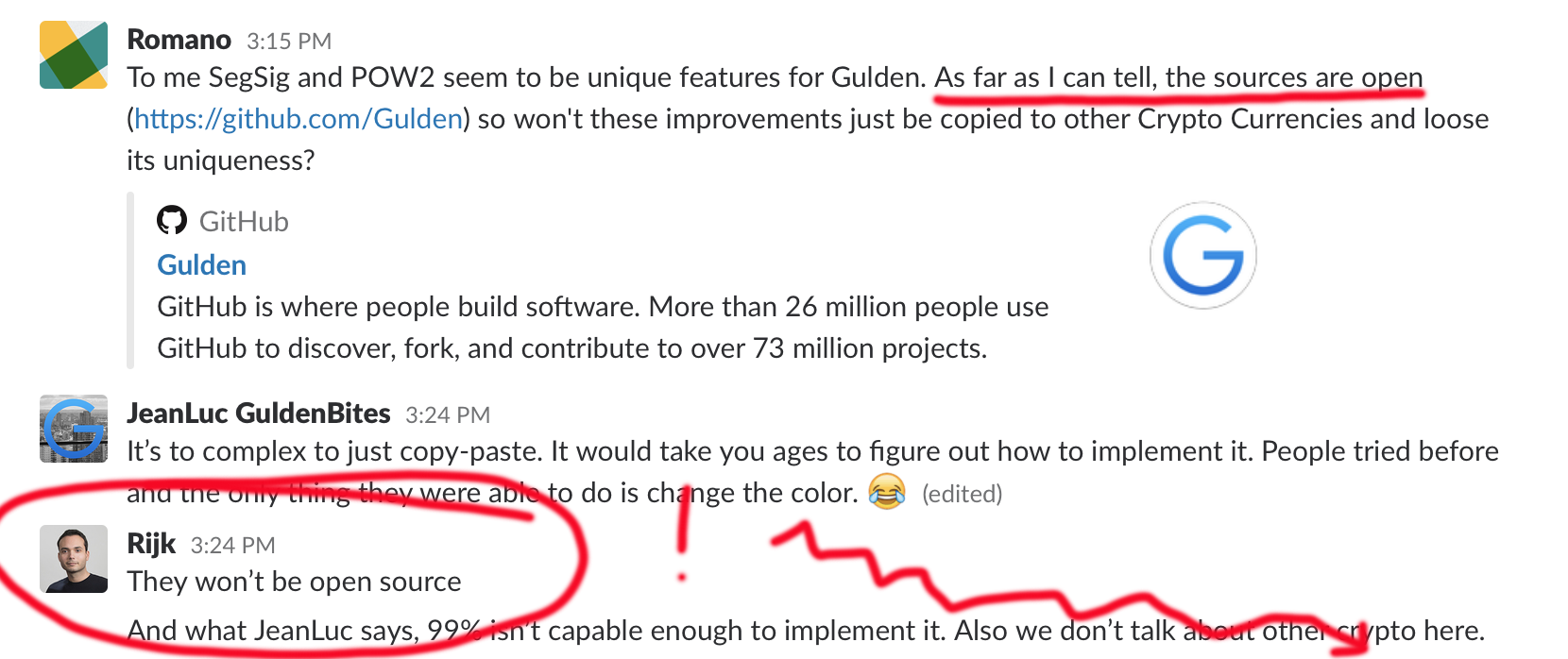Viewport: 1568px width, 659px height.
Task: Click JeanLuc GuldenBites' avatar image
Action: pyautogui.click(x=74, y=429)
